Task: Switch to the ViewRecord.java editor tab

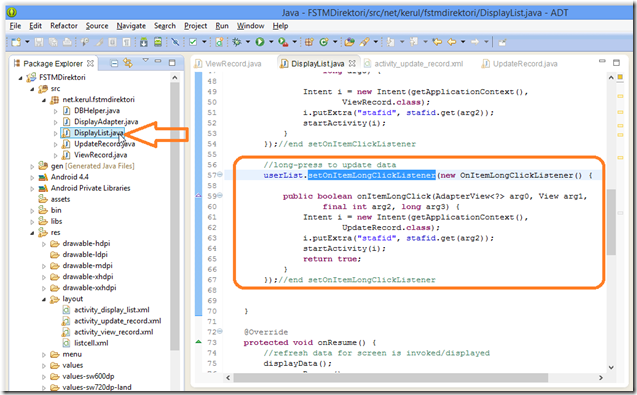Action: pos(228,64)
